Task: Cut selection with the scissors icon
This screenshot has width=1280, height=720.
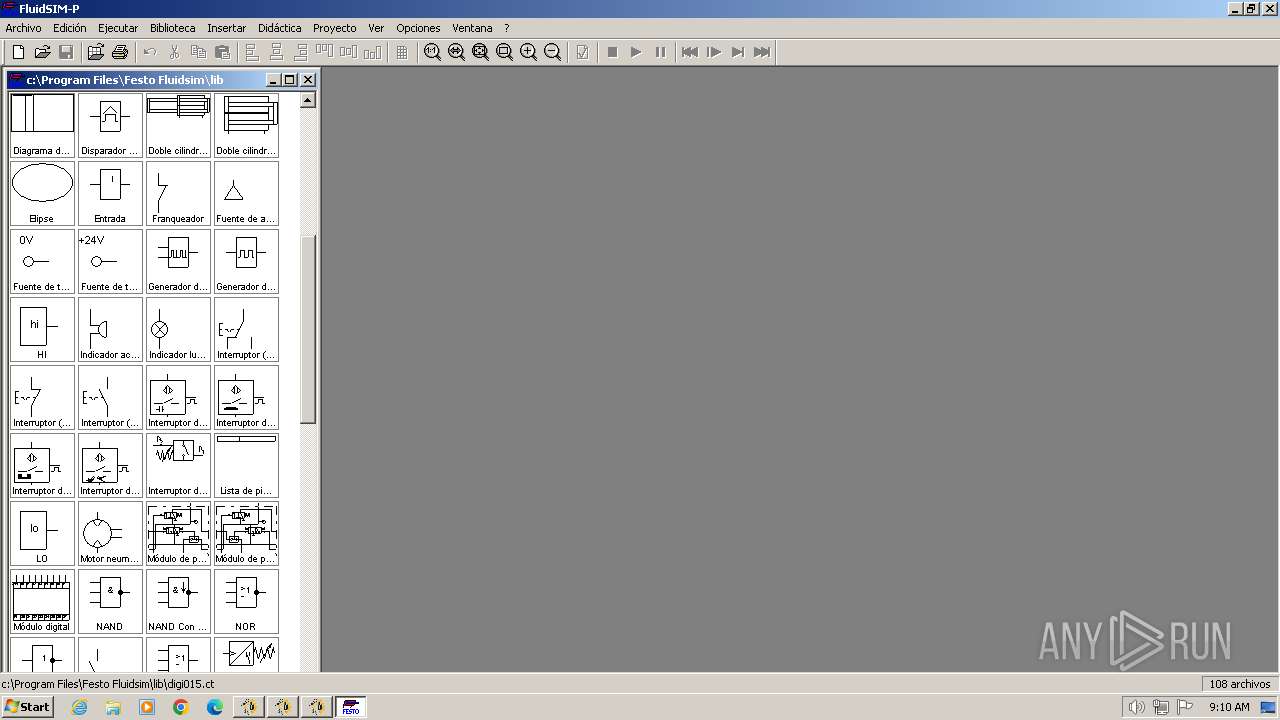Action: click(174, 52)
